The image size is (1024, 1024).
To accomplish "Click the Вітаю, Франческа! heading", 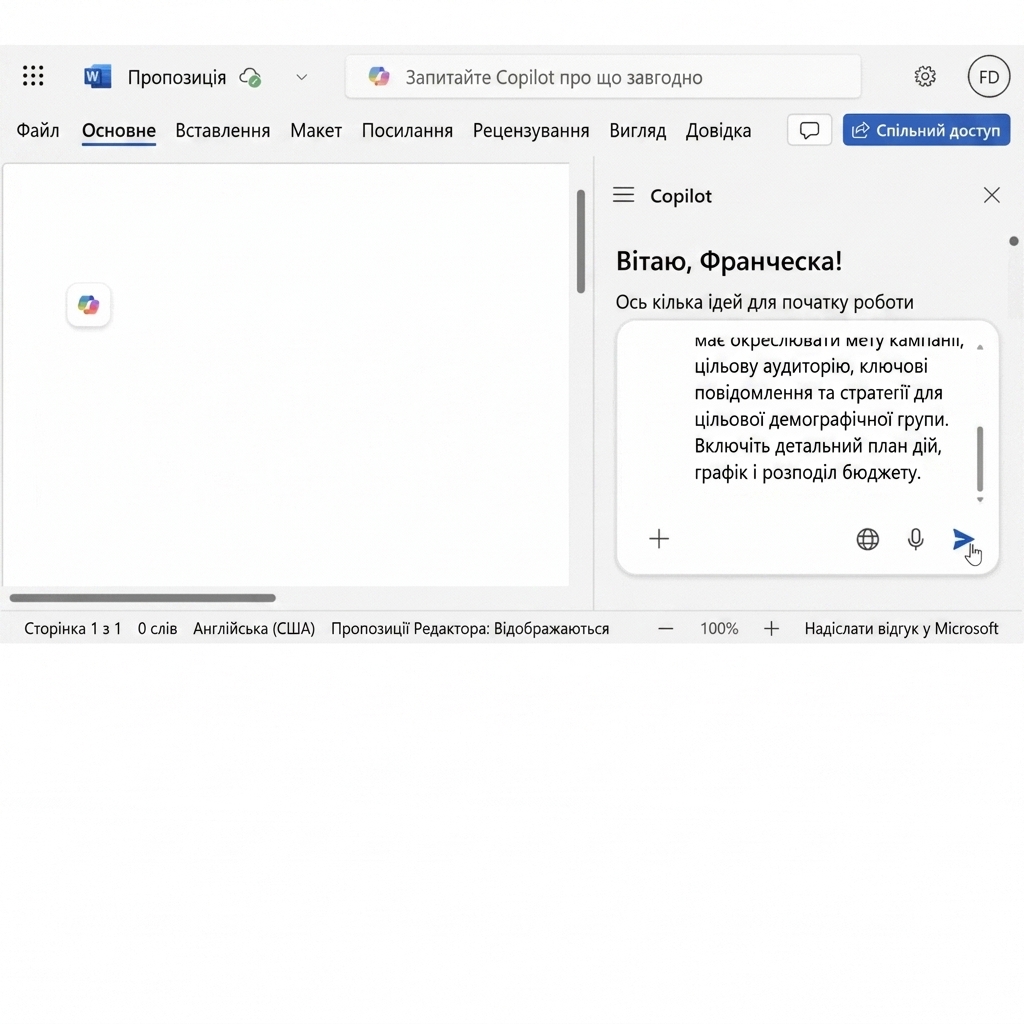I will point(729,261).
